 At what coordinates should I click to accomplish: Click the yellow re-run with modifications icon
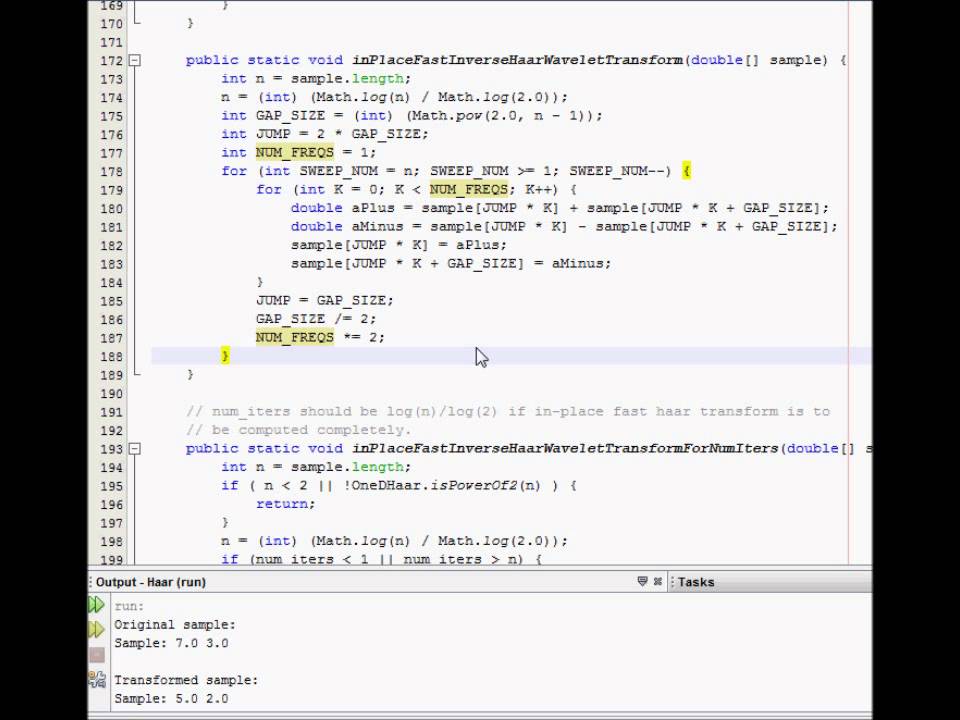pos(96,629)
